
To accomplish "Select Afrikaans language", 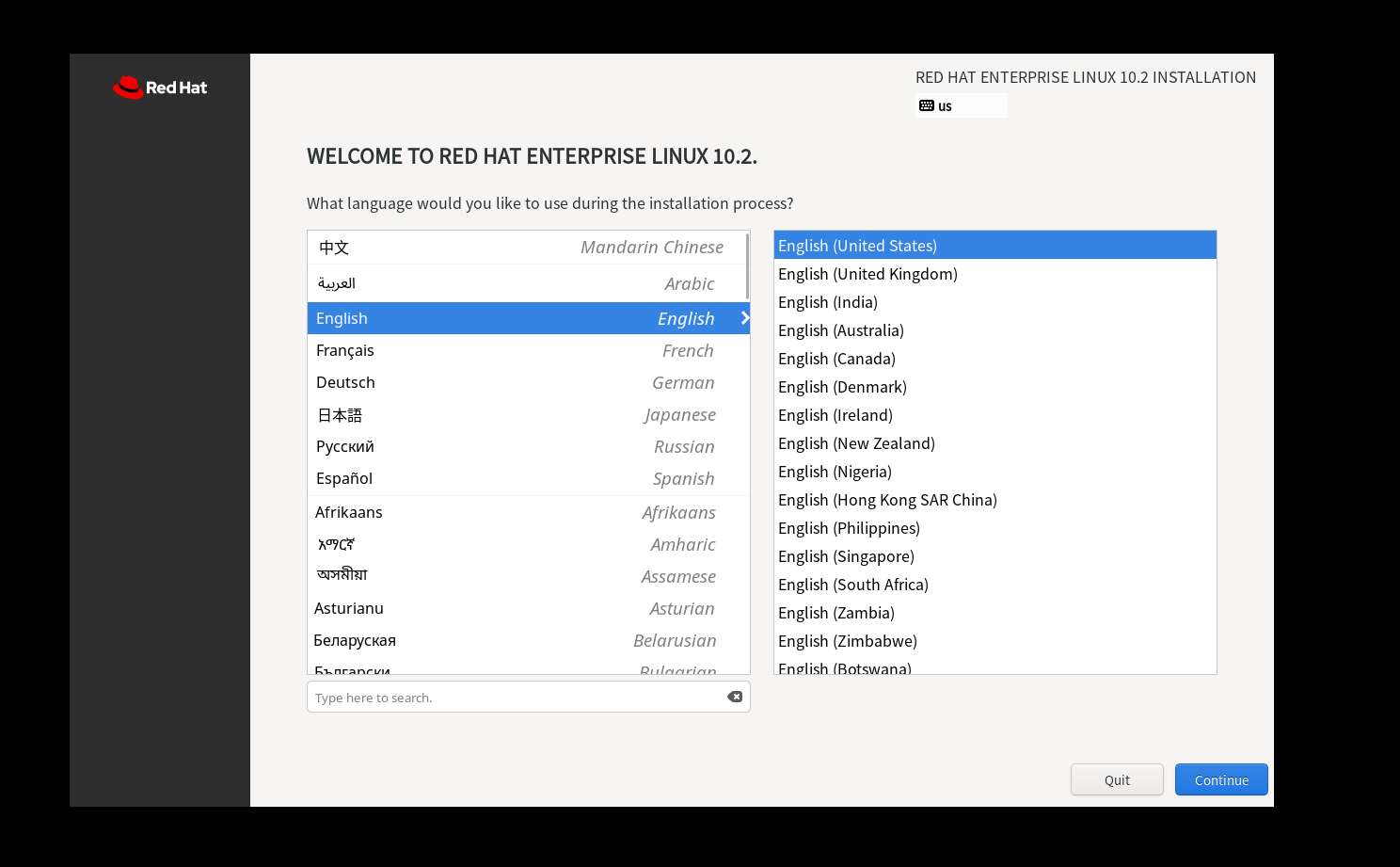I will [x=529, y=512].
